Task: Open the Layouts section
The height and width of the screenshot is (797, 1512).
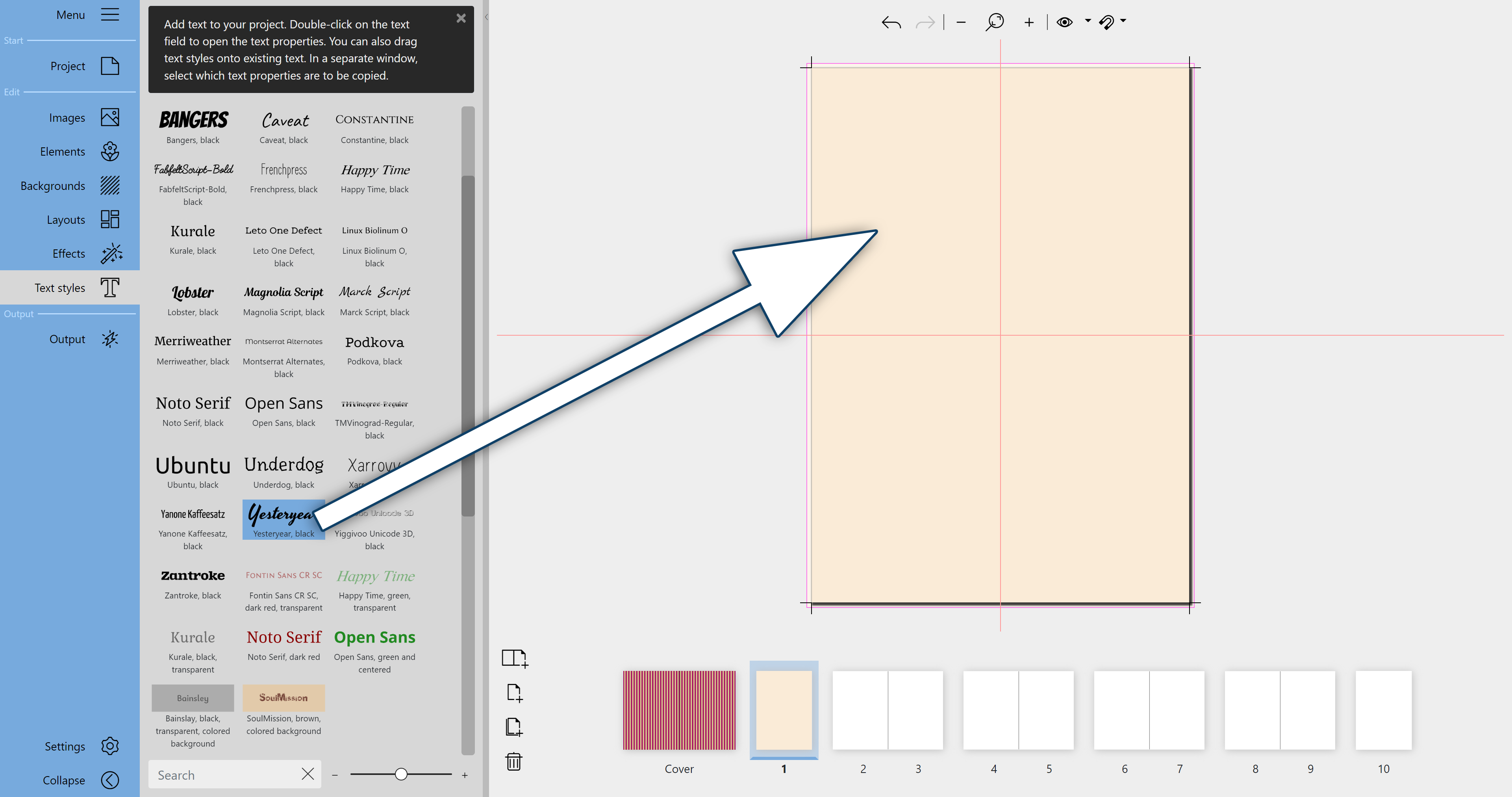Action: click(x=110, y=220)
